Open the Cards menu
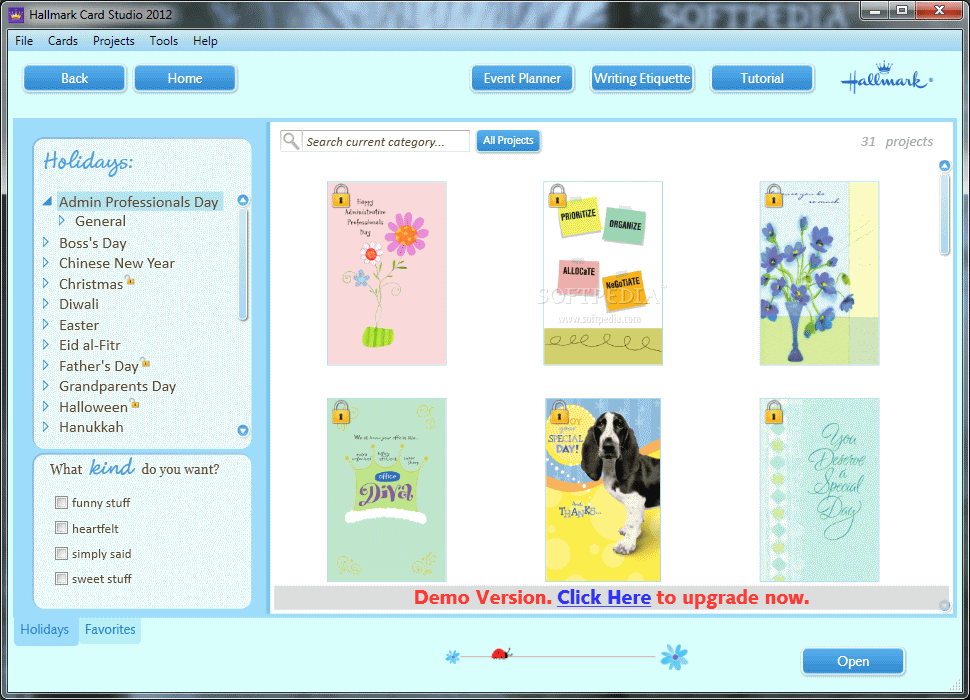Viewport: 970px width, 700px height. point(63,41)
